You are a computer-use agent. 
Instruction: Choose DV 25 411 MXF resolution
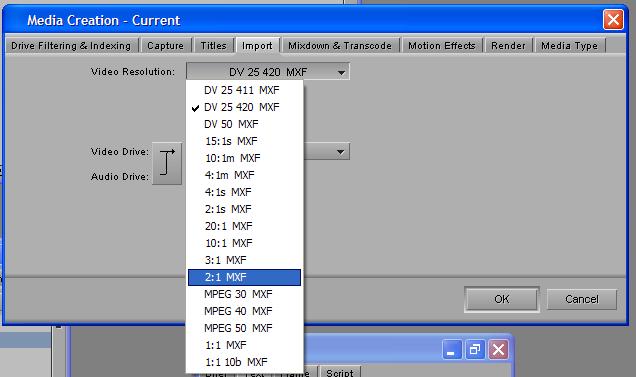244,90
